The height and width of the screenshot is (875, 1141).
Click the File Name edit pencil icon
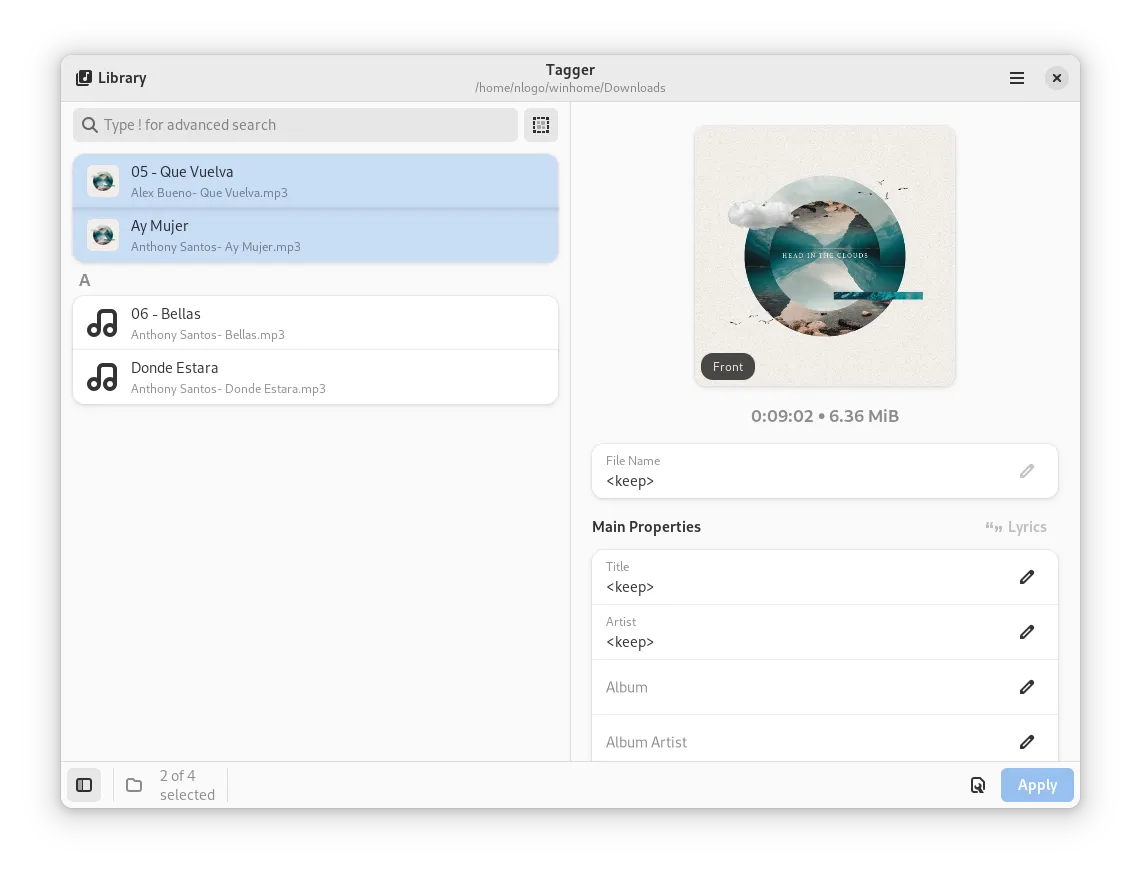coord(1026,471)
